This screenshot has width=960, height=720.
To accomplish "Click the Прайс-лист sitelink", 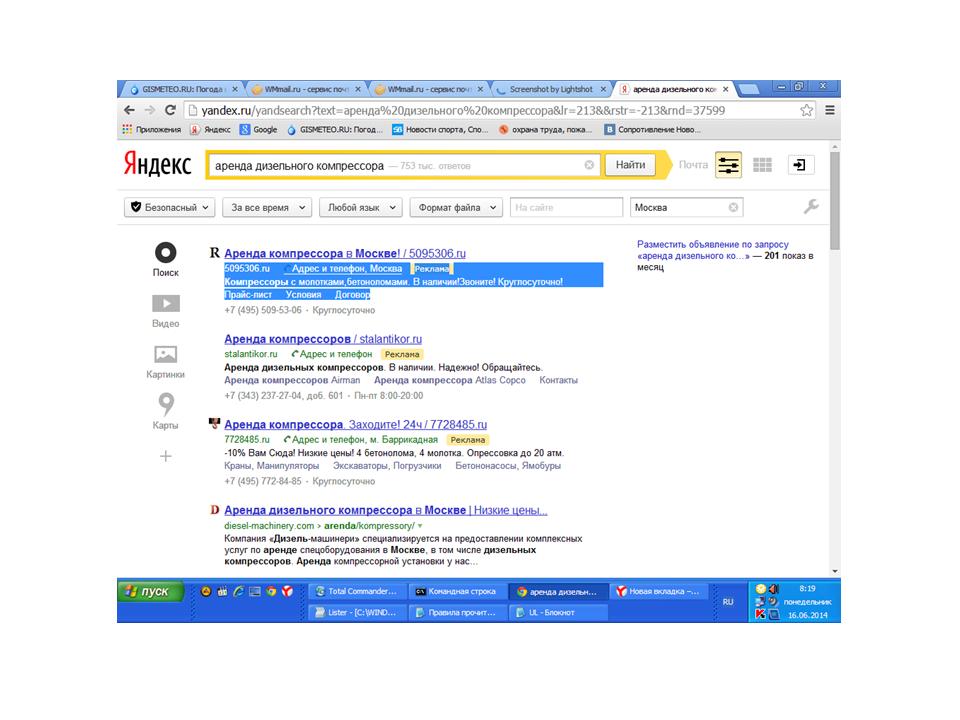I will click(248, 294).
